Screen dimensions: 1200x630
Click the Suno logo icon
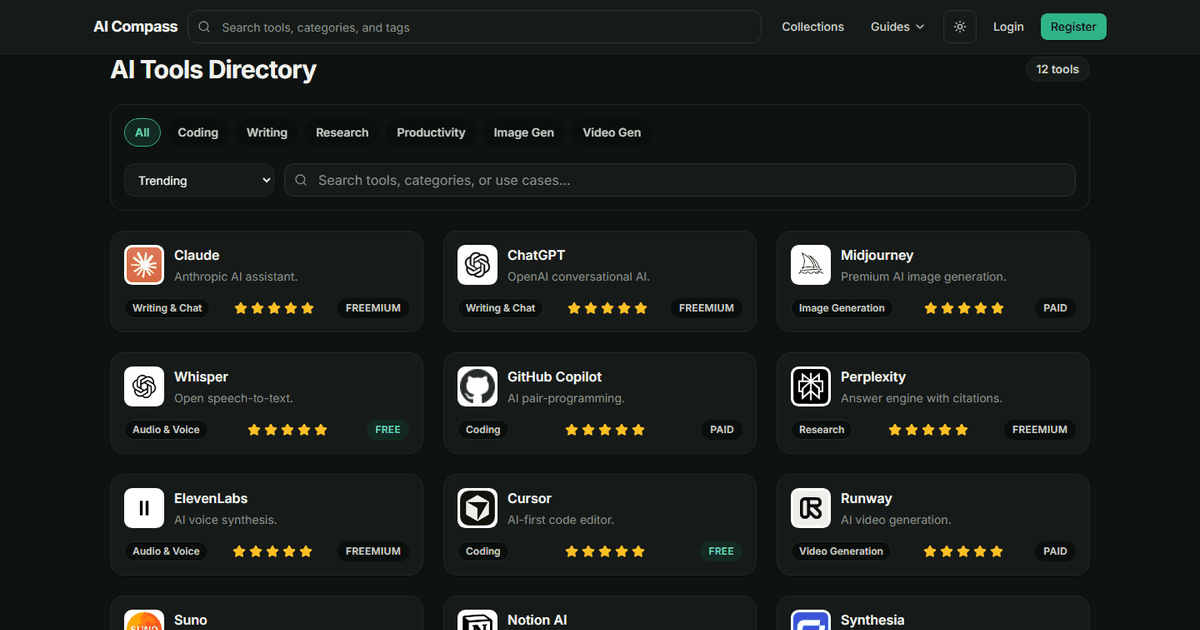[144, 620]
